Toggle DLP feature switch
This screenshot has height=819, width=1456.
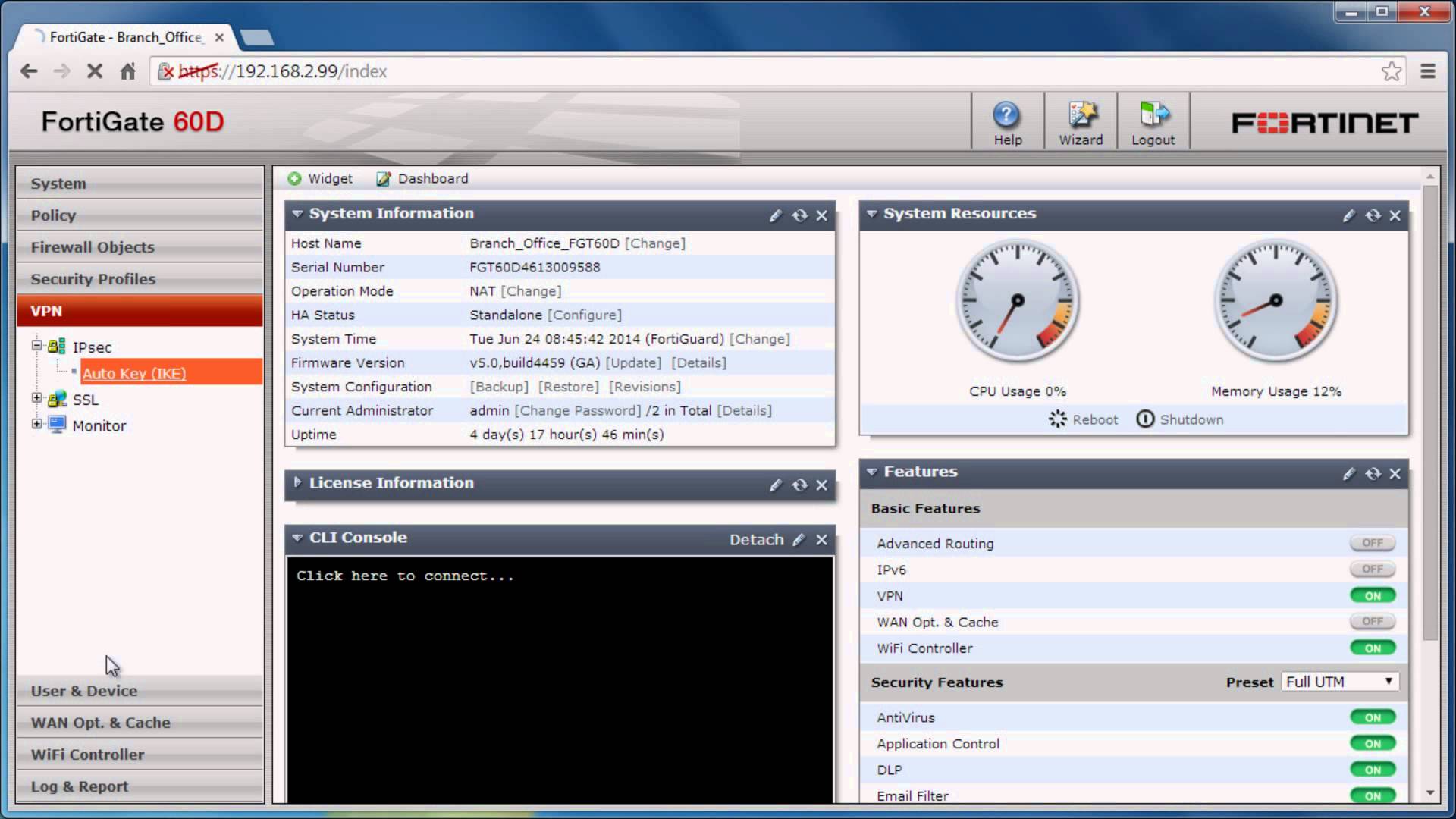tap(1373, 770)
